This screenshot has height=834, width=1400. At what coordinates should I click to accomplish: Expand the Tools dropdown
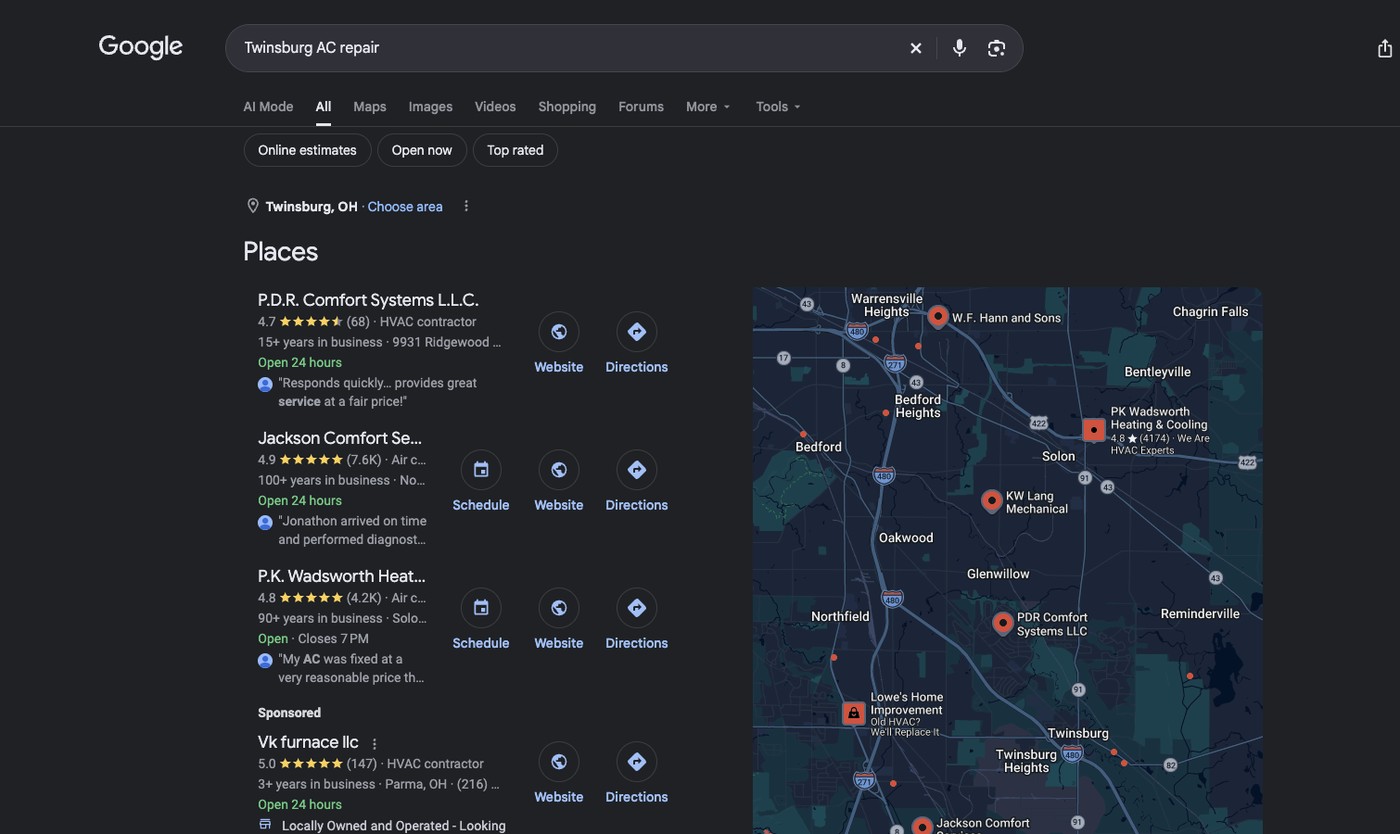[778, 107]
